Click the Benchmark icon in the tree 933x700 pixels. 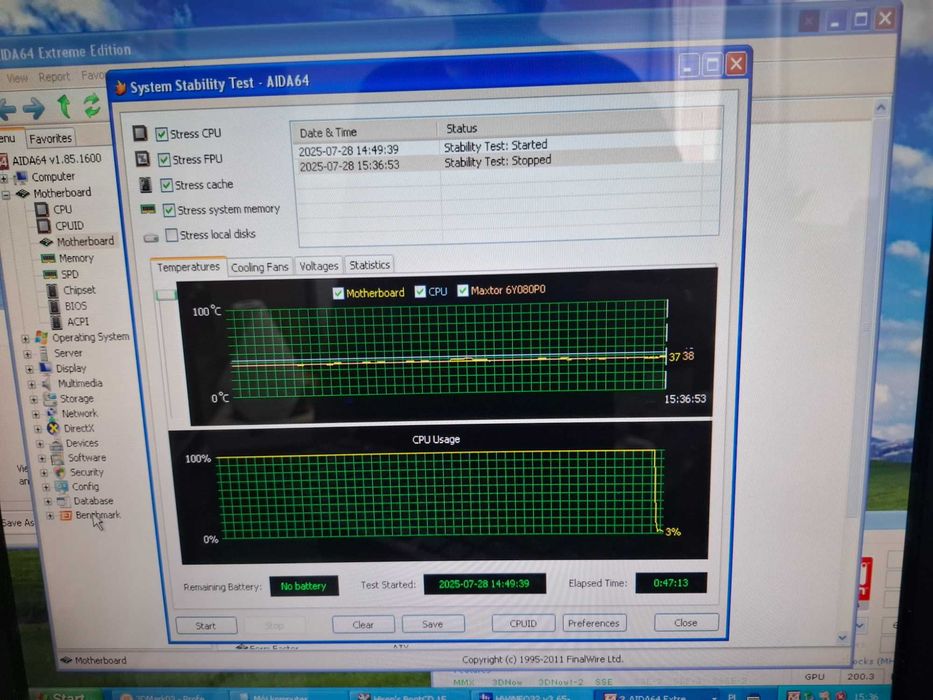coord(66,515)
